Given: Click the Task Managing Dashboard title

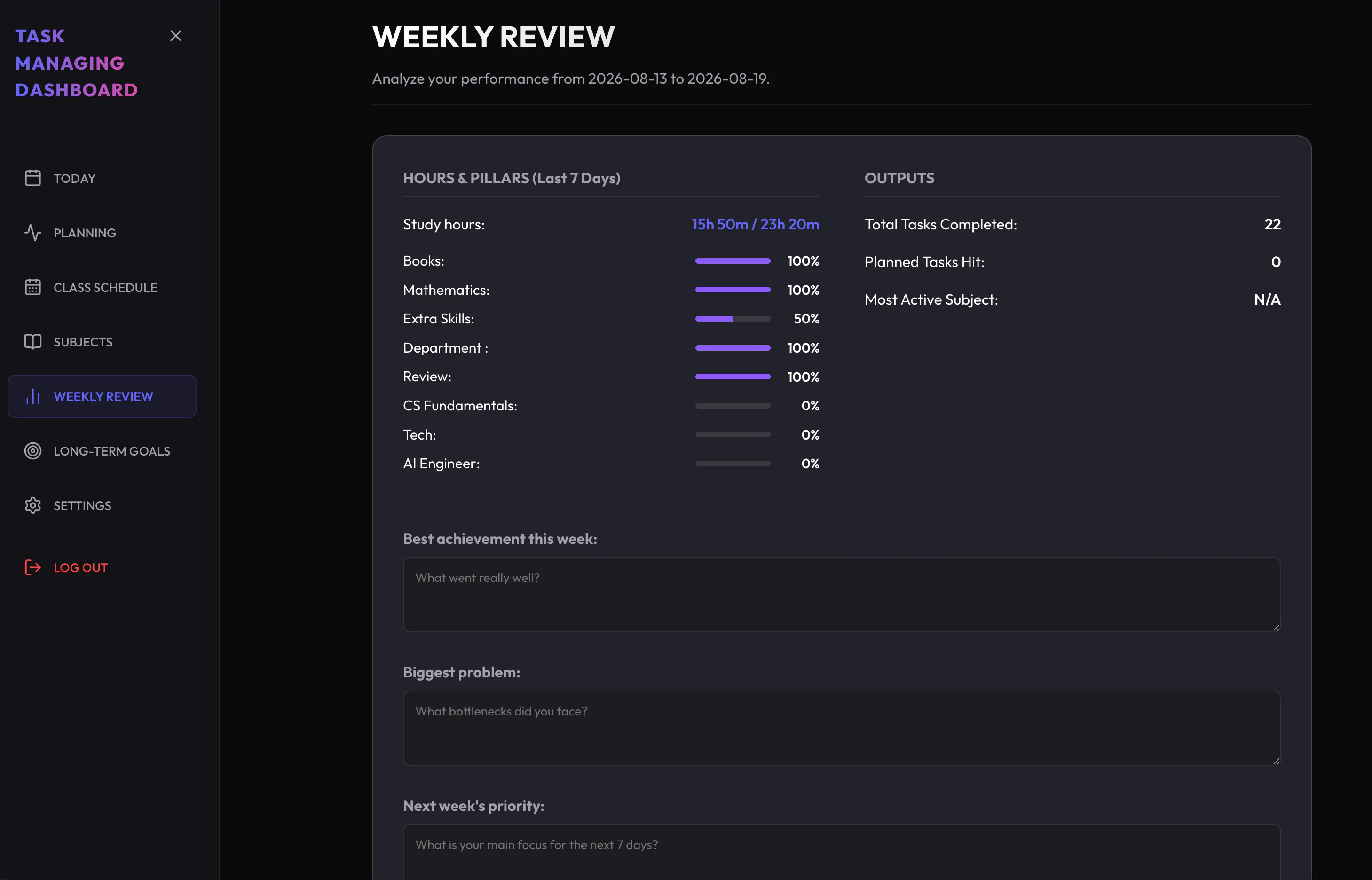Looking at the screenshot, I should 77,63.
